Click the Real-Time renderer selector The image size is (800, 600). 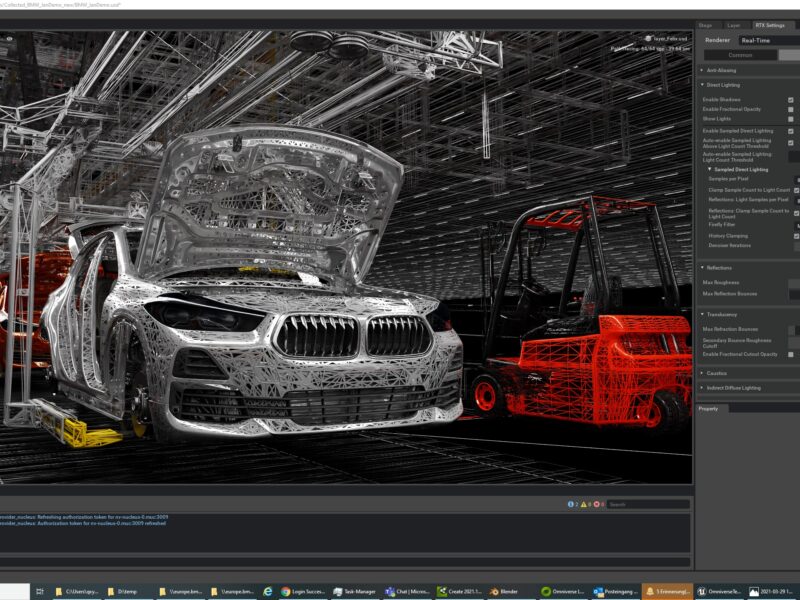pyautogui.click(x=755, y=40)
